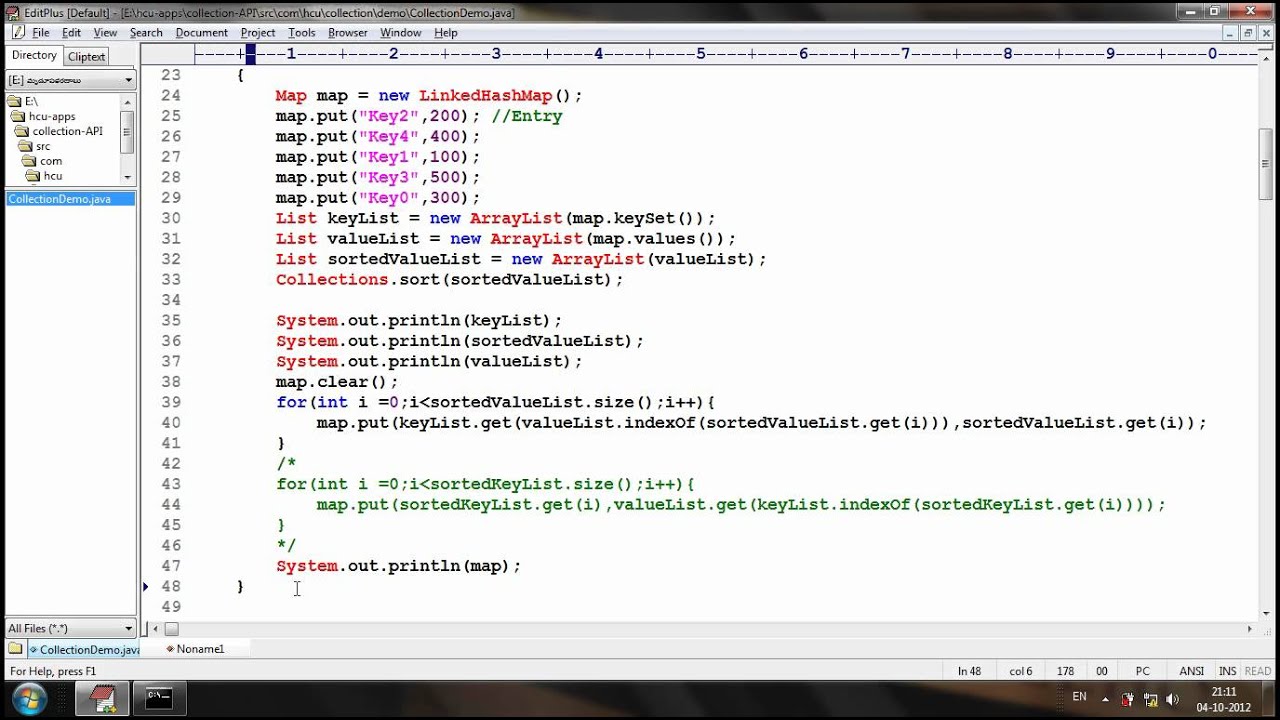Click 'Collections' on line 33
The height and width of the screenshot is (720, 1280).
[x=332, y=279]
